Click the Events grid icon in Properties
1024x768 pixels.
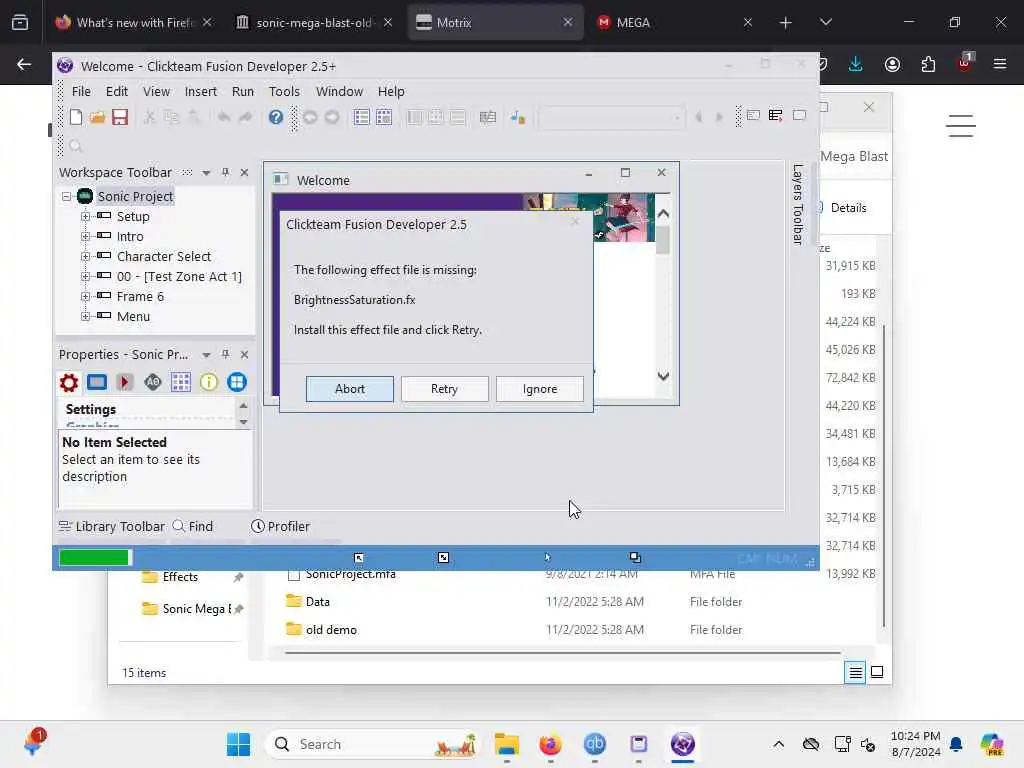click(181, 382)
